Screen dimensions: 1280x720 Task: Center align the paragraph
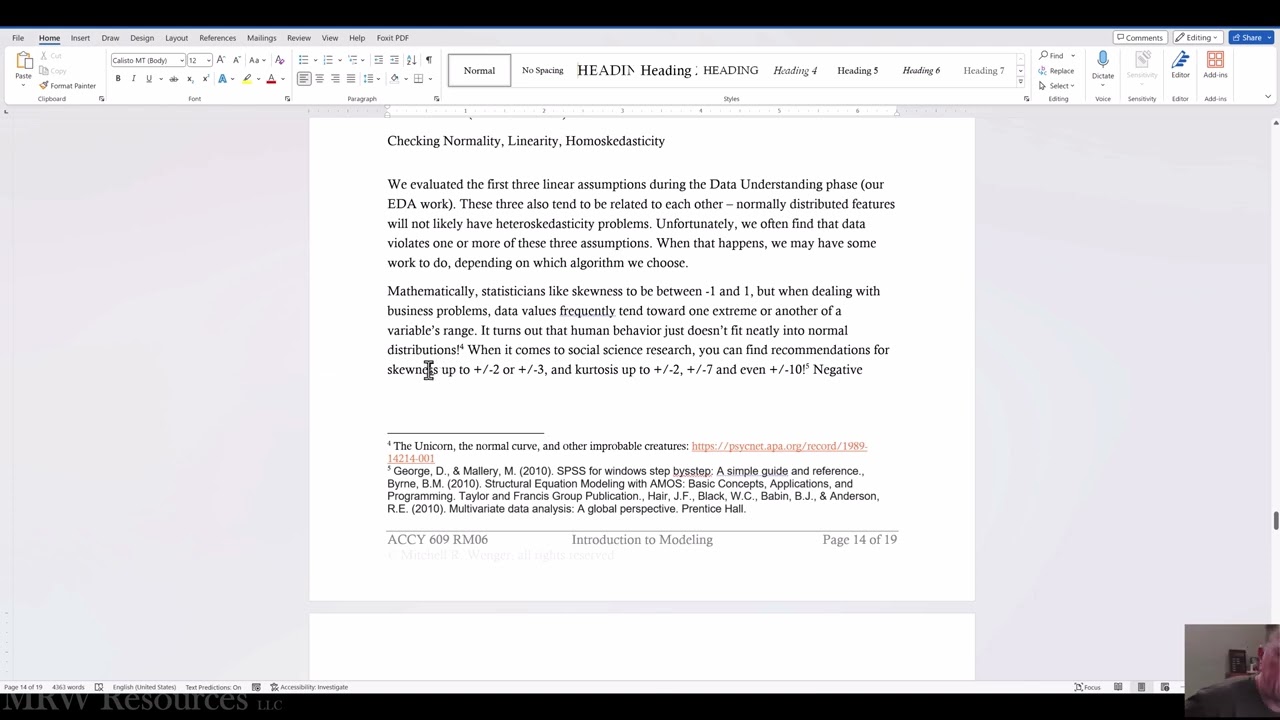pos(319,79)
